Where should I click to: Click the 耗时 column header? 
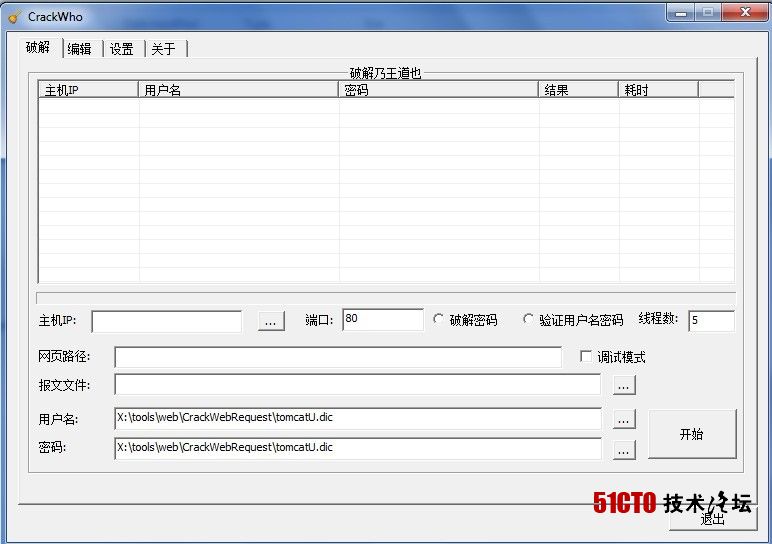click(658, 90)
